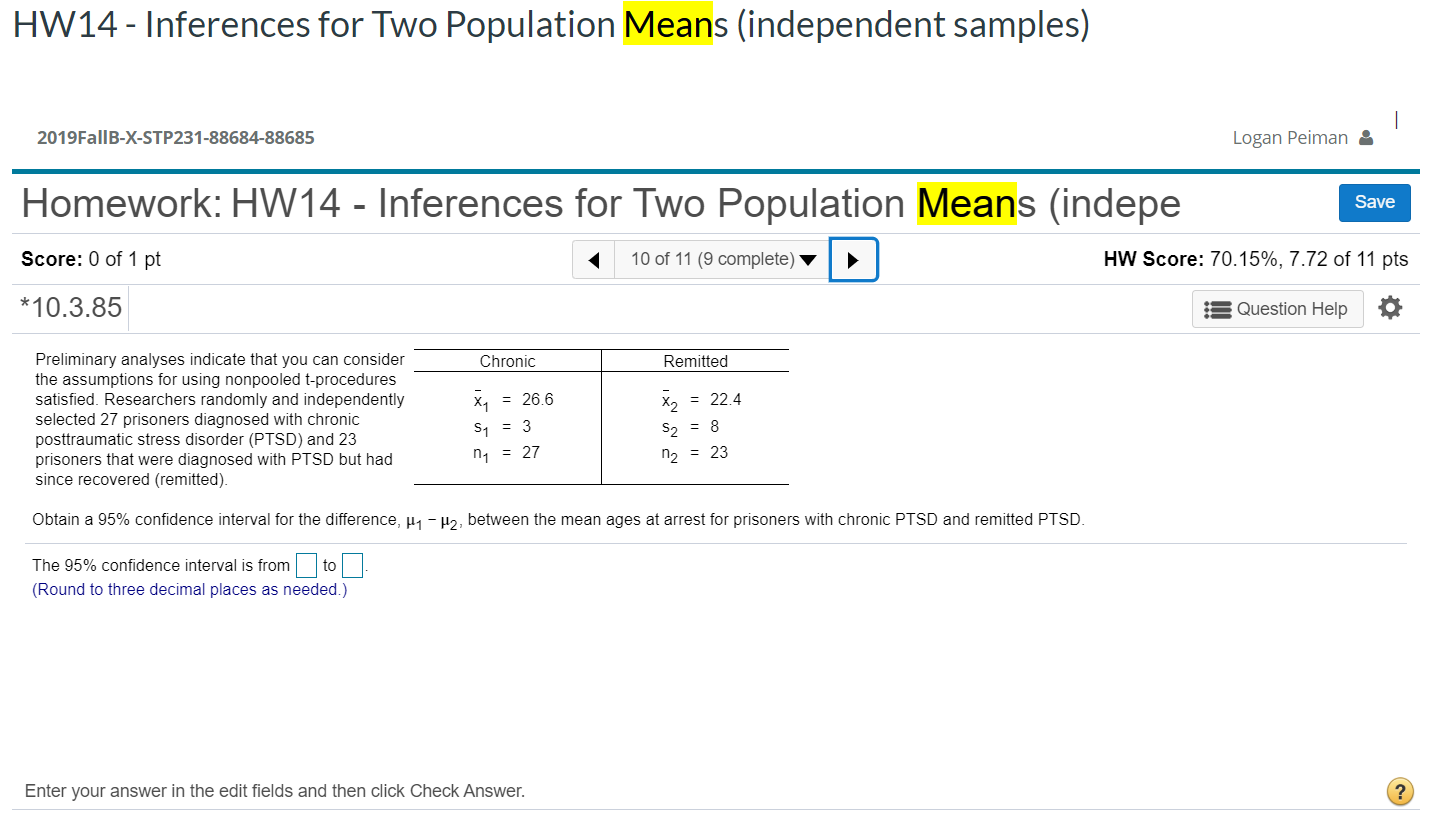The height and width of the screenshot is (813, 1453).
Task: Click the vertical bar icon at top right
Action: (x=1396, y=118)
